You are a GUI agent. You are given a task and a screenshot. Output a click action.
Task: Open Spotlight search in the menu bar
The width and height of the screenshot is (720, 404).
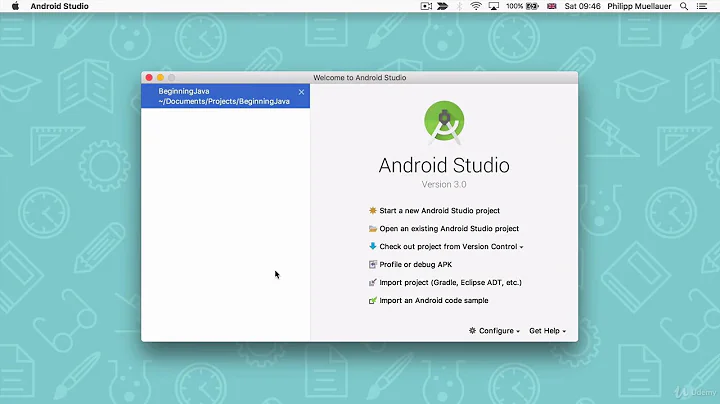point(684,6)
